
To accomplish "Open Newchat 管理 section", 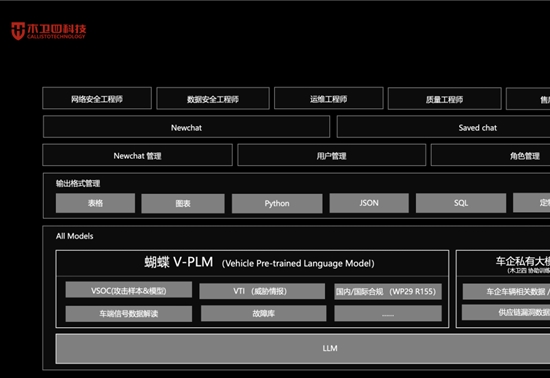I will 138,155.
